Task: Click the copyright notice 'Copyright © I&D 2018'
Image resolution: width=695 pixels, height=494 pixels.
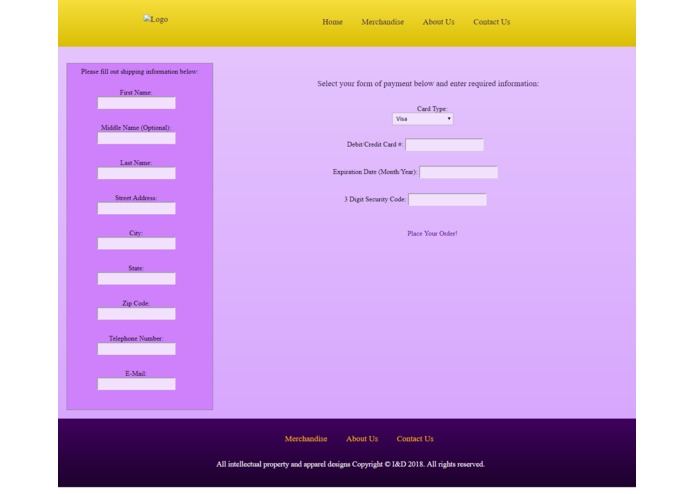Action: (388, 464)
